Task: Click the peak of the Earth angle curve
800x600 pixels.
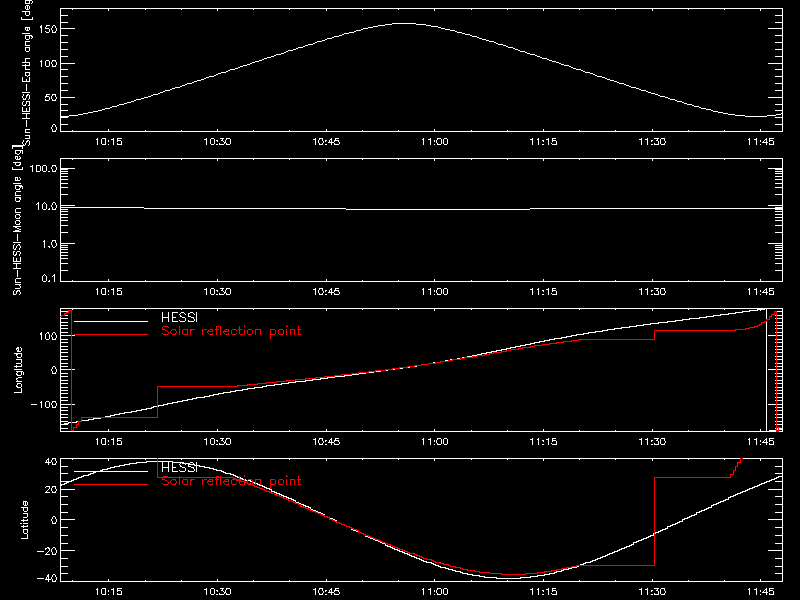Action: [x=406, y=23]
